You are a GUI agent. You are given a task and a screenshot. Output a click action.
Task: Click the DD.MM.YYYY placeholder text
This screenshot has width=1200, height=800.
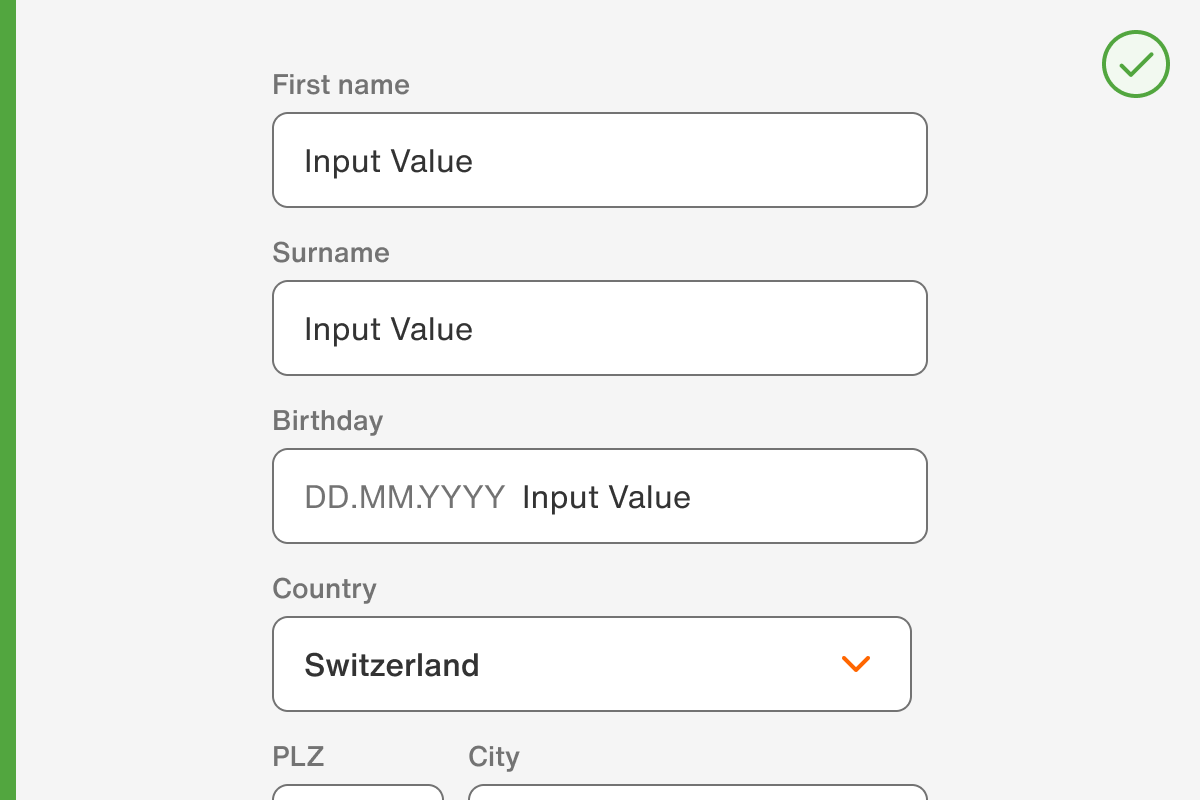(x=405, y=496)
